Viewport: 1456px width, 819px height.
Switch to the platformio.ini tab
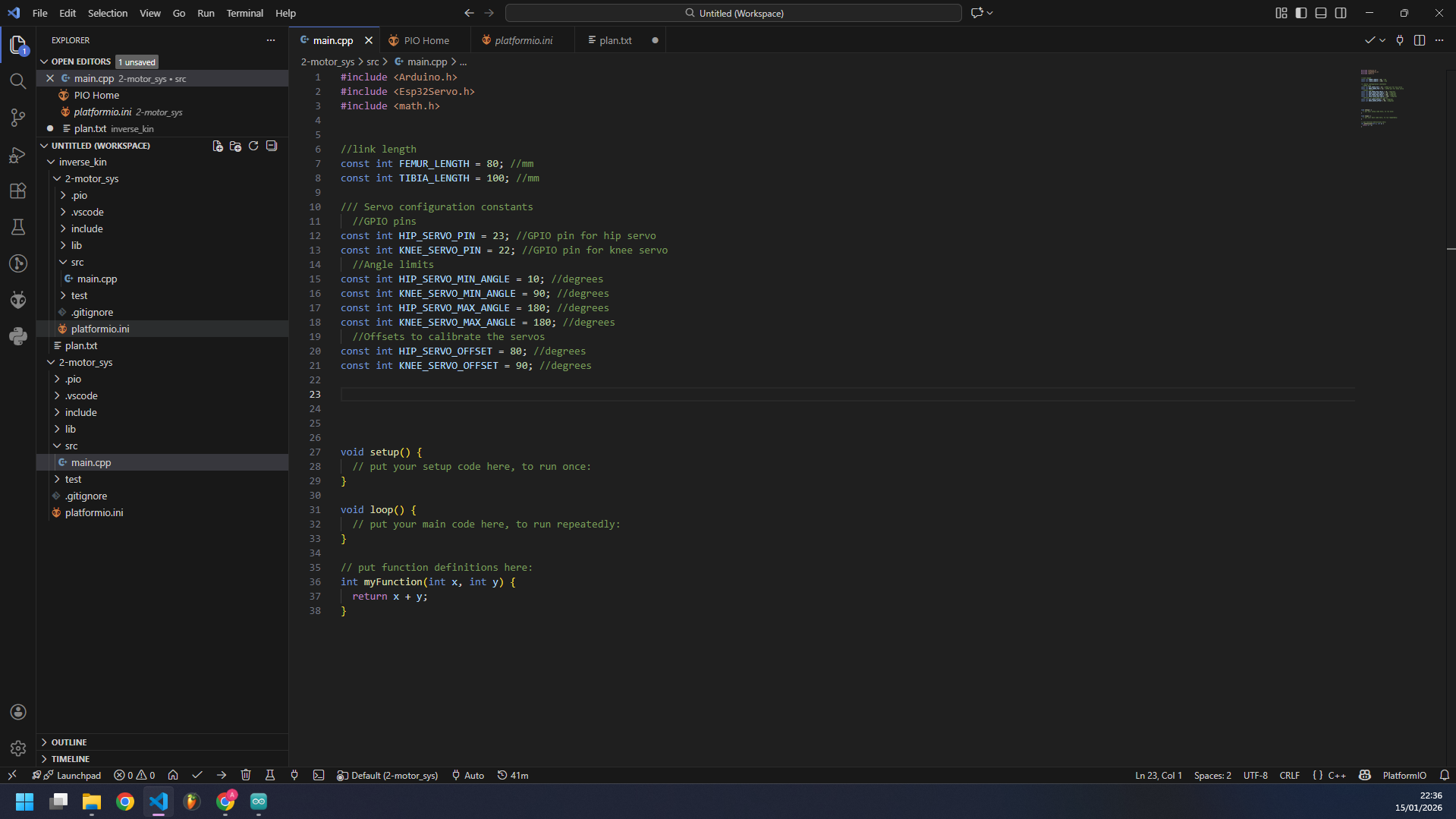click(524, 40)
